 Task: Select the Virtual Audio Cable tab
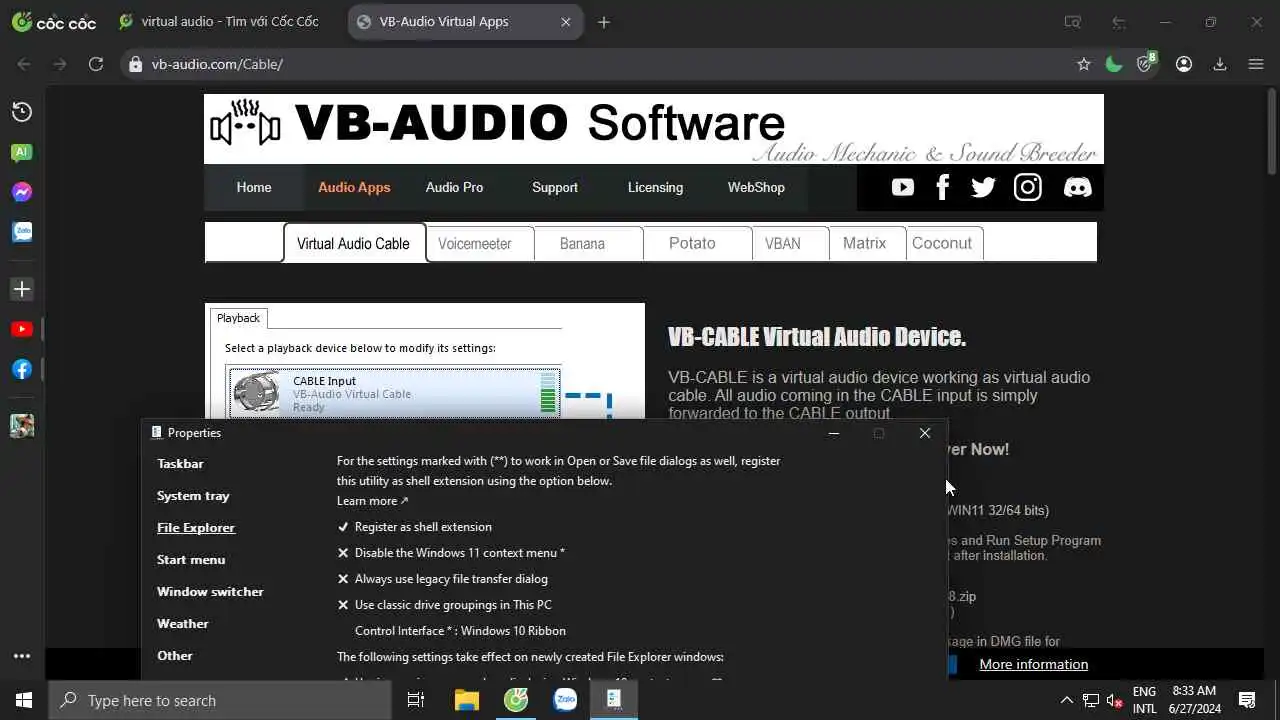pyautogui.click(x=353, y=243)
